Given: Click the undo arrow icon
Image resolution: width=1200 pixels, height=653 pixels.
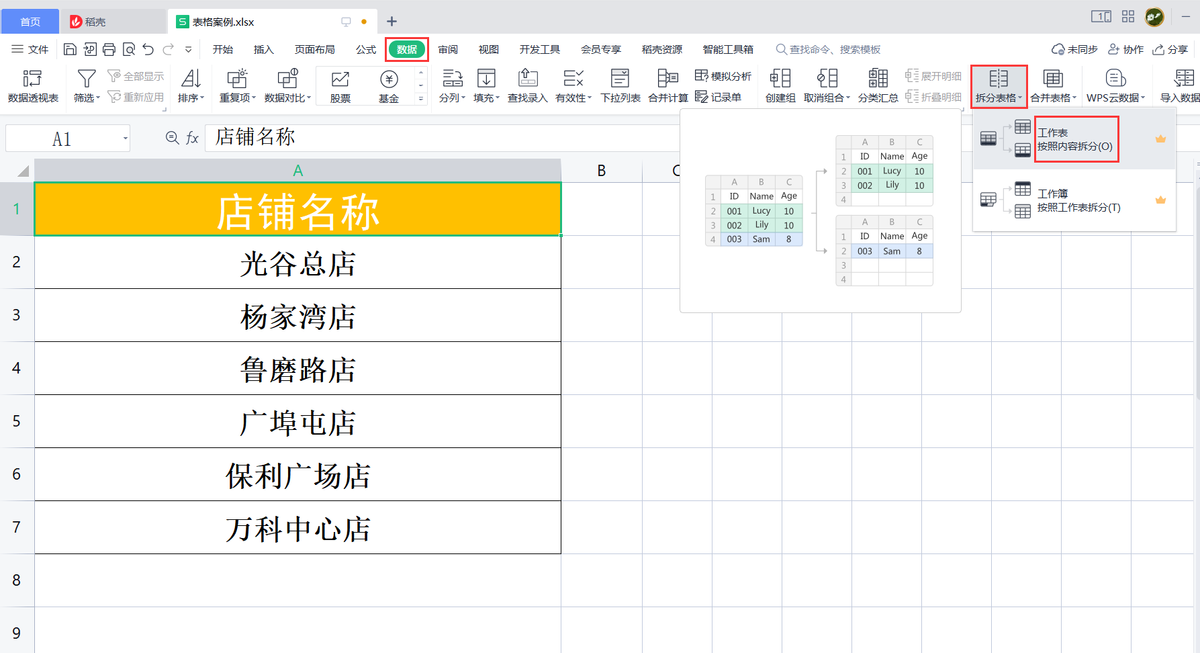Looking at the screenshot, I should click(148, 49).
